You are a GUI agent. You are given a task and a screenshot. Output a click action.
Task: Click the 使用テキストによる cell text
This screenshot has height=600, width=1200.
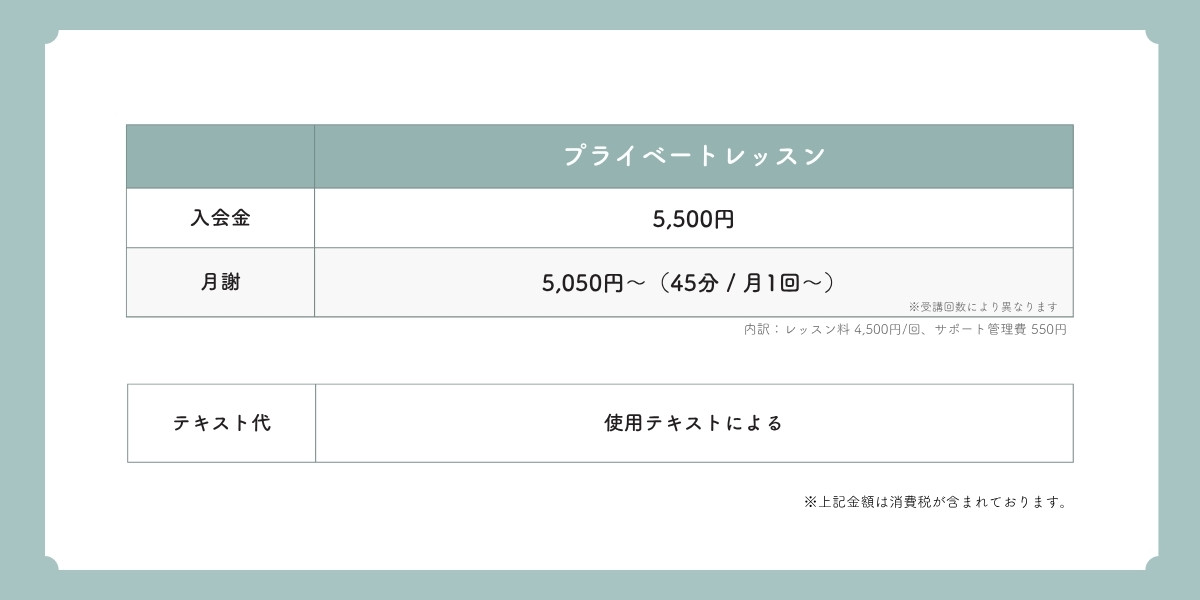pos(693,423)
